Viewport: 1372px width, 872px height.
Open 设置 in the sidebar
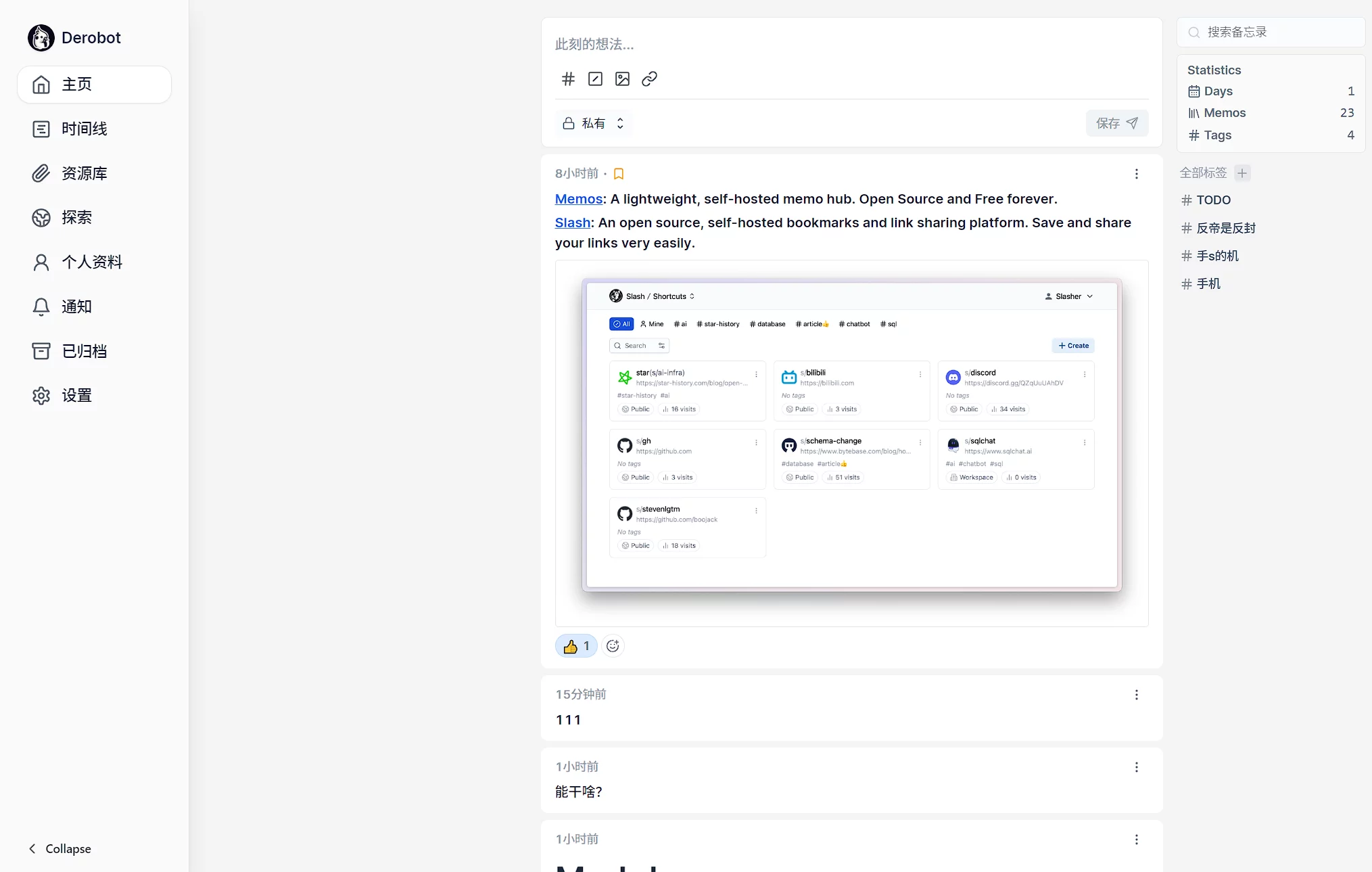click(x=76, y=395)
